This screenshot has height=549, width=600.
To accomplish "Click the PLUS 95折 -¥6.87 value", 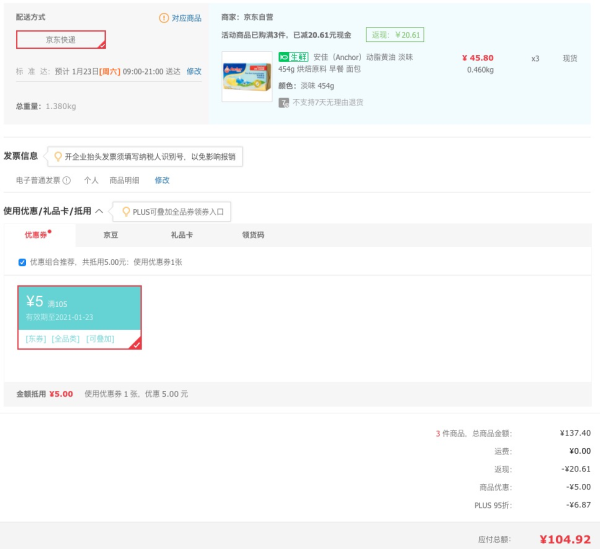I will click(x=579, y=505).
